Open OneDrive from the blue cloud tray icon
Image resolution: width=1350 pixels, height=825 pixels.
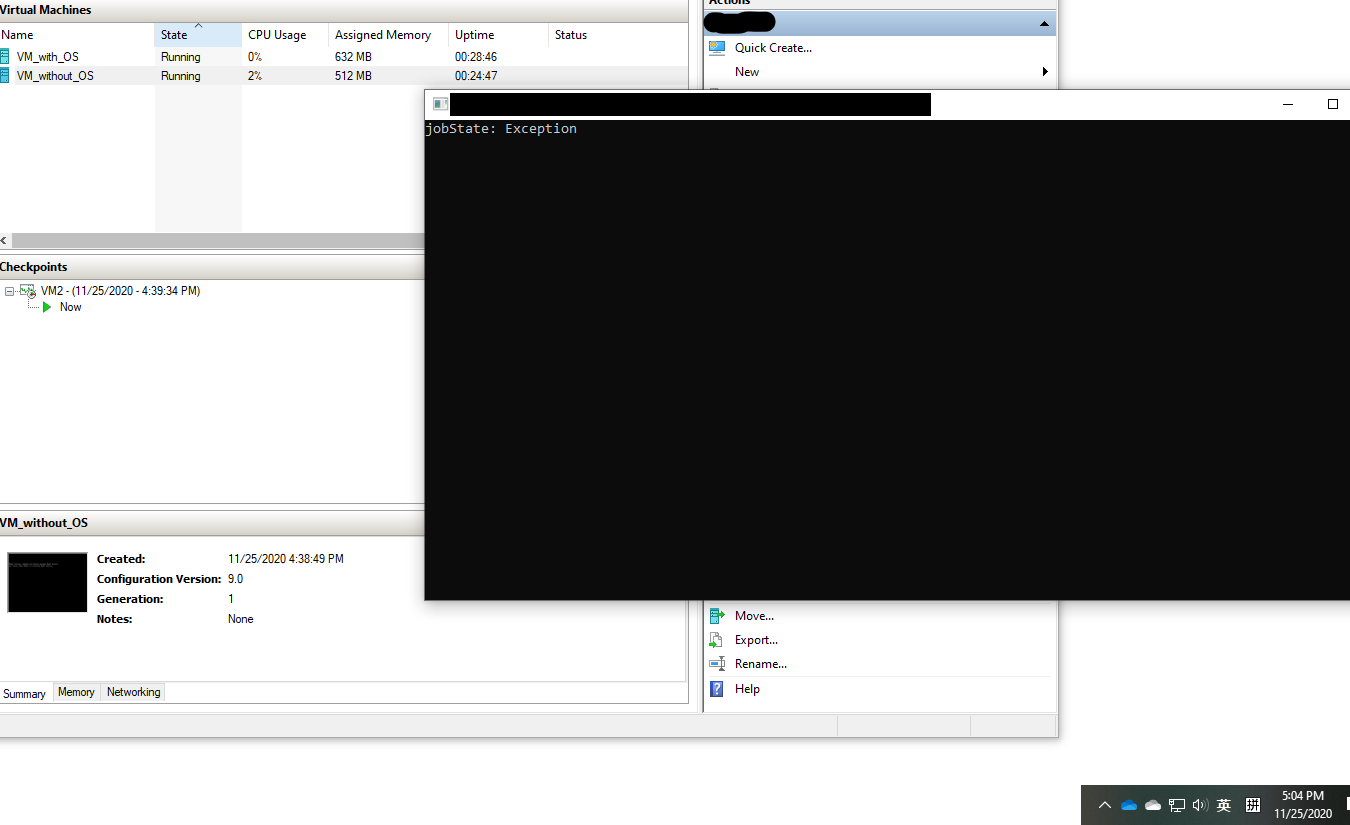pos(1129,804)
